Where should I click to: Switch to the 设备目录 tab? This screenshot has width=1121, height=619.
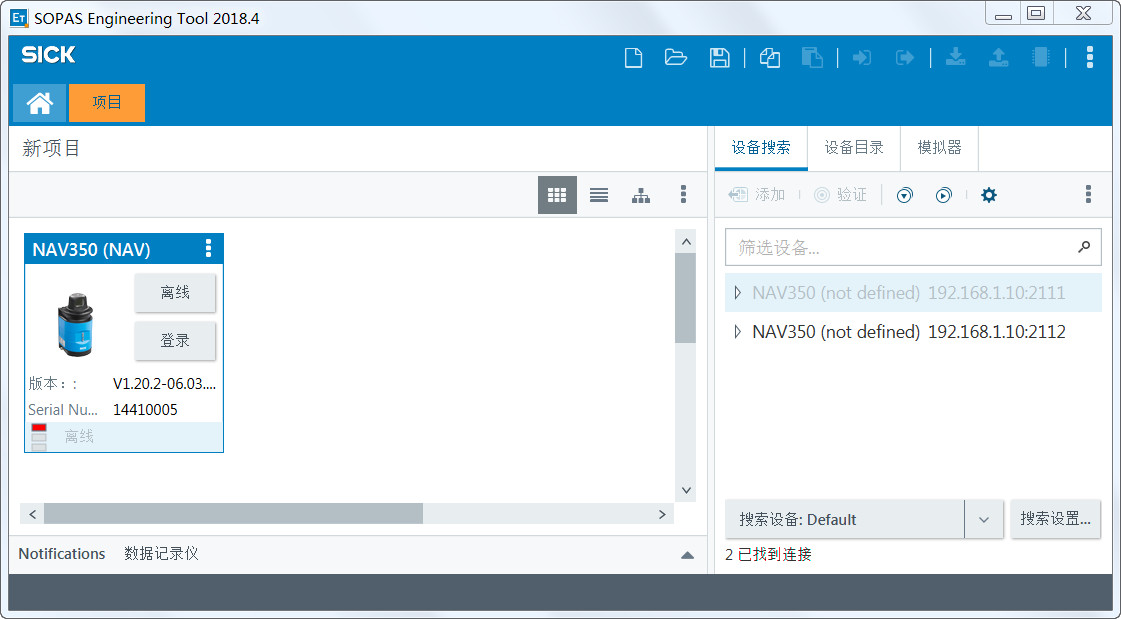click(x=853, y=148)
